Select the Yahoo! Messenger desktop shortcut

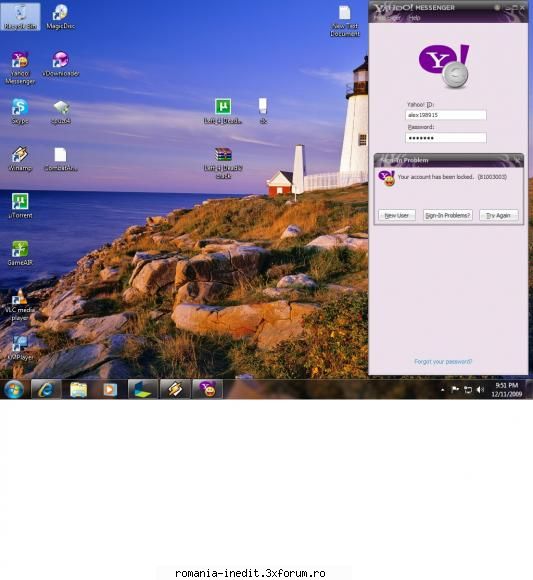[x=20, y=68]
